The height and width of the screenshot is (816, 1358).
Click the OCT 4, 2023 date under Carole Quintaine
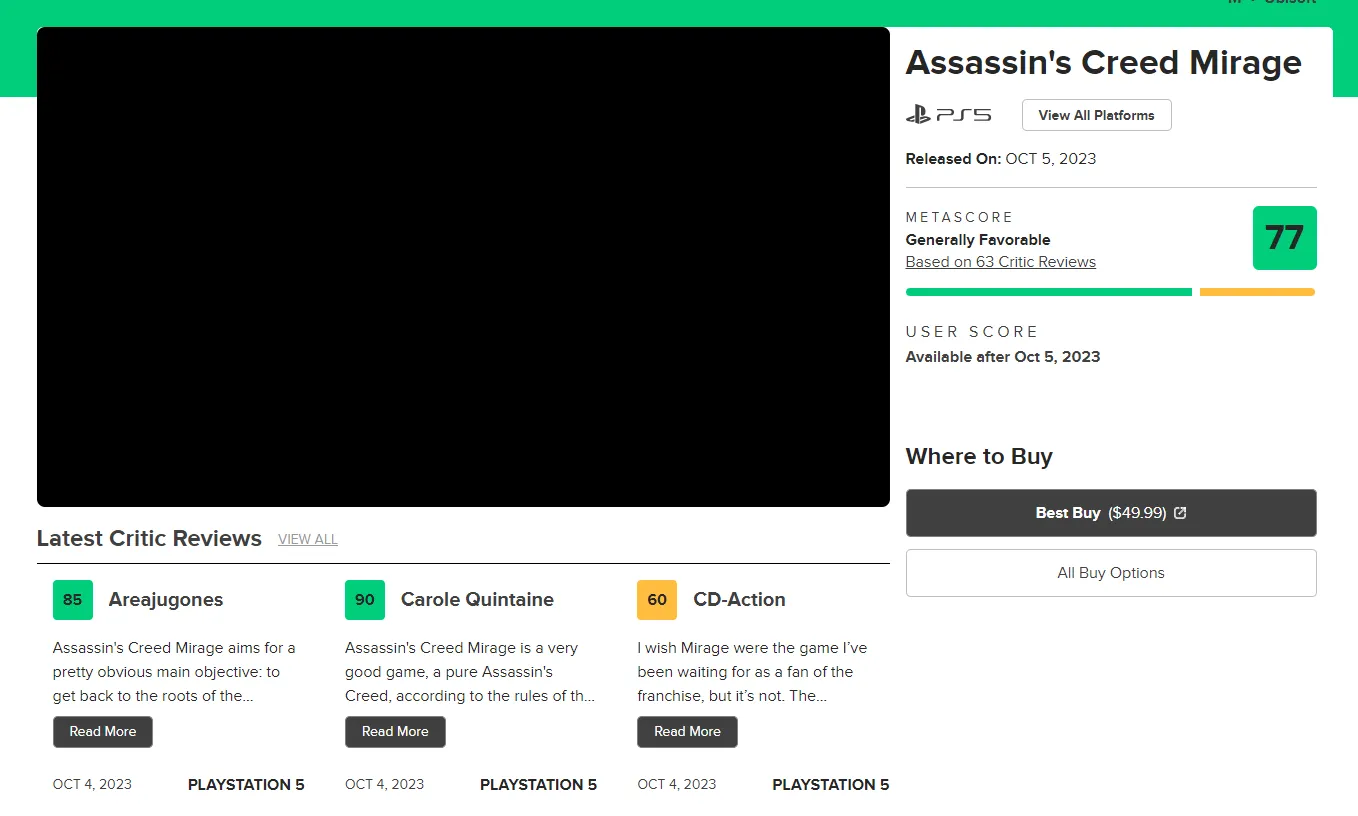[x=384, y=785]
